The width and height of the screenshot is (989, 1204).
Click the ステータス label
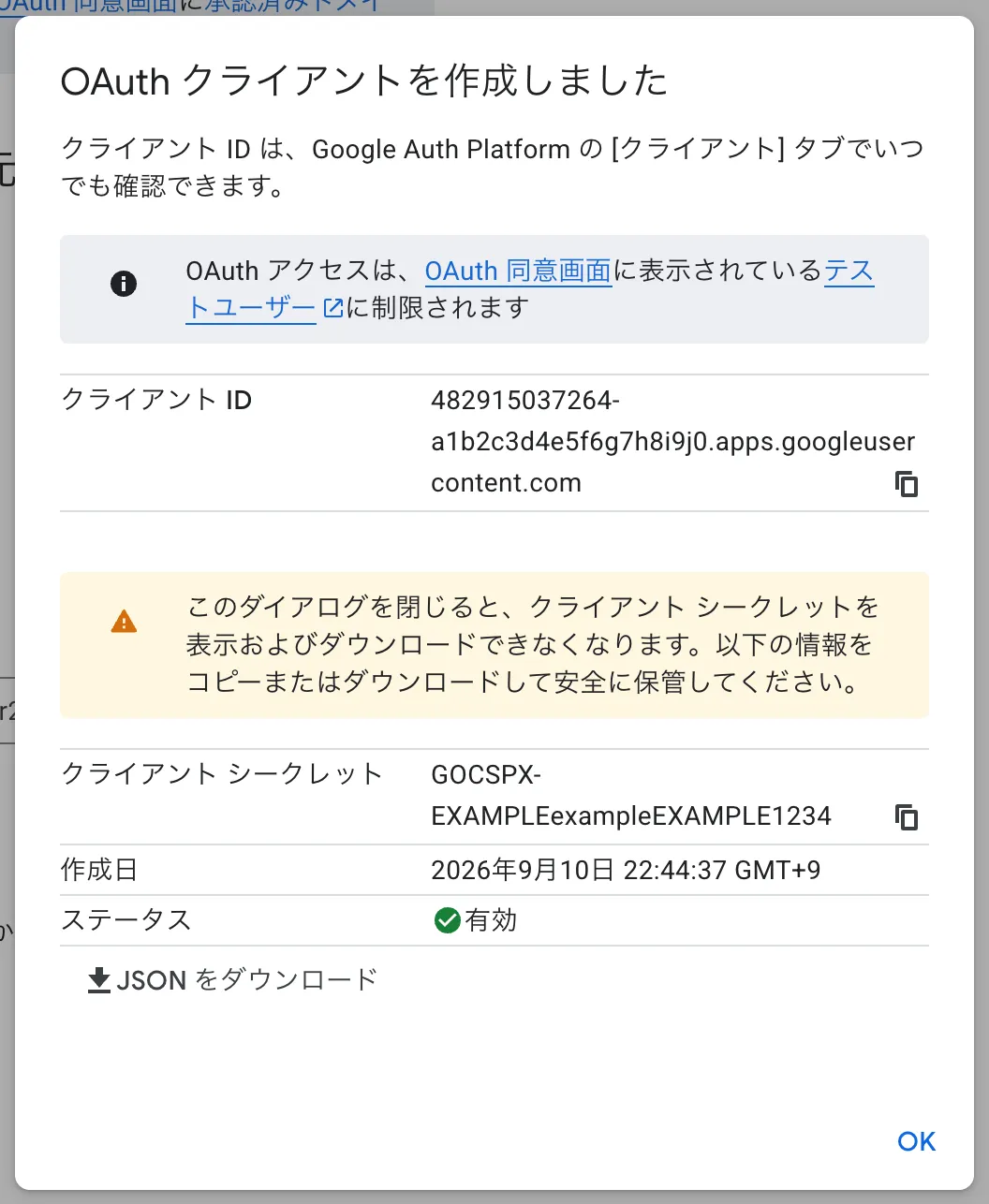pyautogui.click(x=126, y=920)
